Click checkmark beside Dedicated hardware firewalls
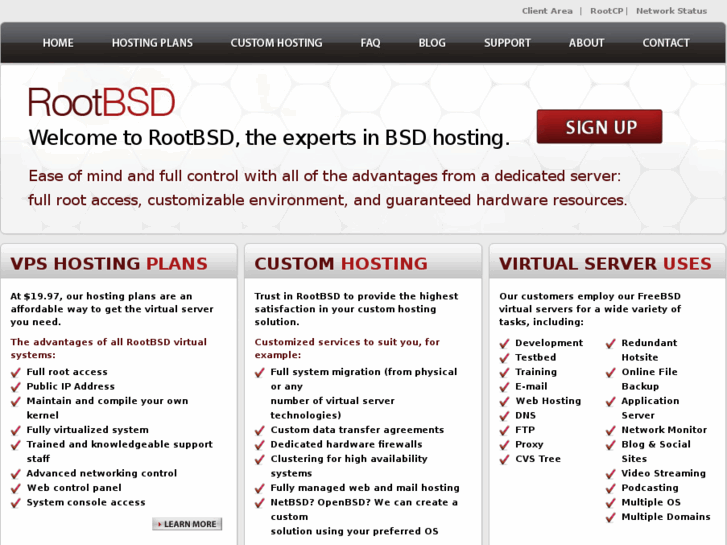 [260, 445]
